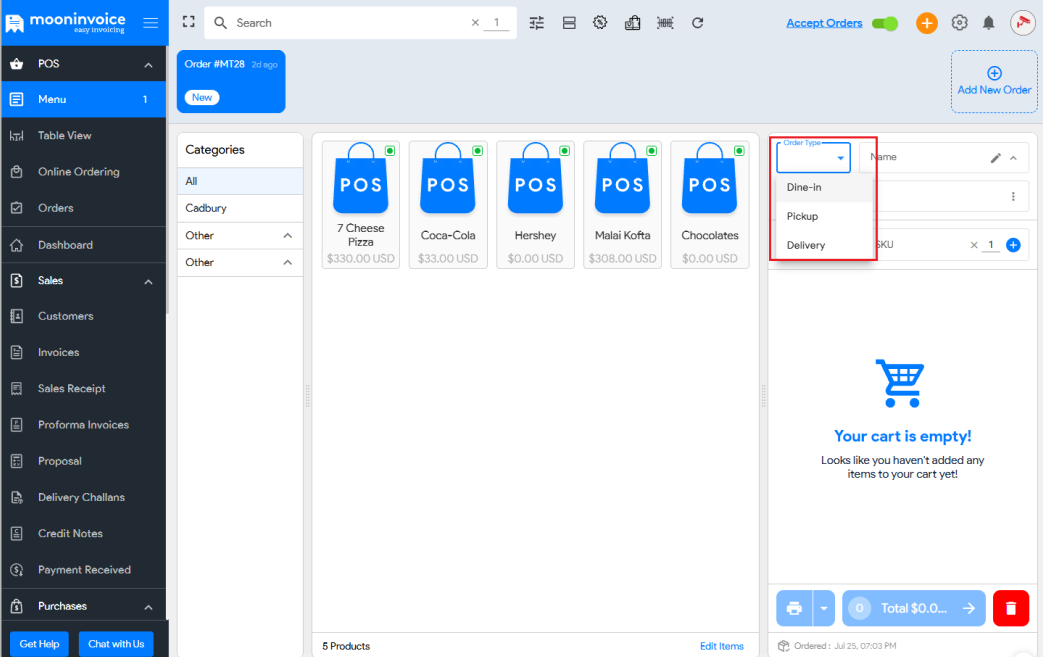Click the fullscreen toggle icon

[x=188, y=22]
